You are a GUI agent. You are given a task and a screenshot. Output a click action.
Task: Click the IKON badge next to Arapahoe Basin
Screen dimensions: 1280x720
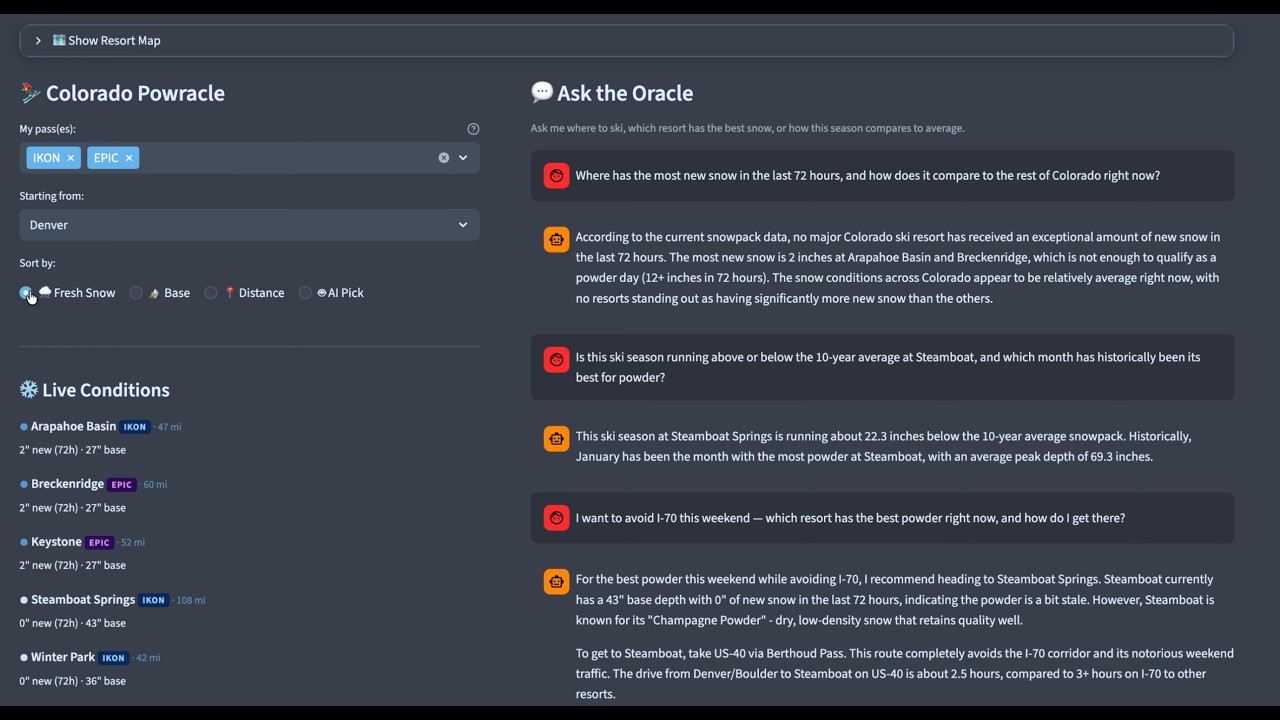pyautogui.click(x=135, y=427)
